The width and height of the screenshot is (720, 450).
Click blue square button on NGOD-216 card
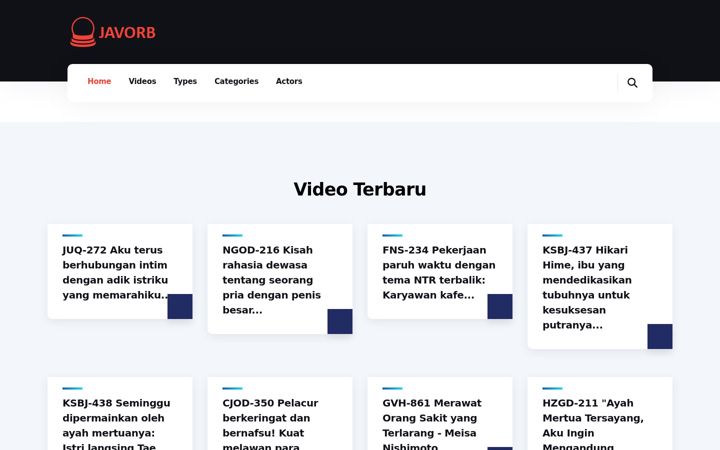coord(340,321)
